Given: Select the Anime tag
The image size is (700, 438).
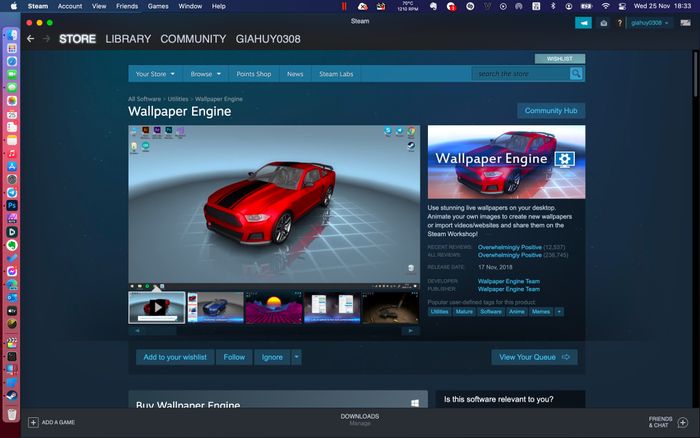Looking at the screenshot, I should [517, 312].
